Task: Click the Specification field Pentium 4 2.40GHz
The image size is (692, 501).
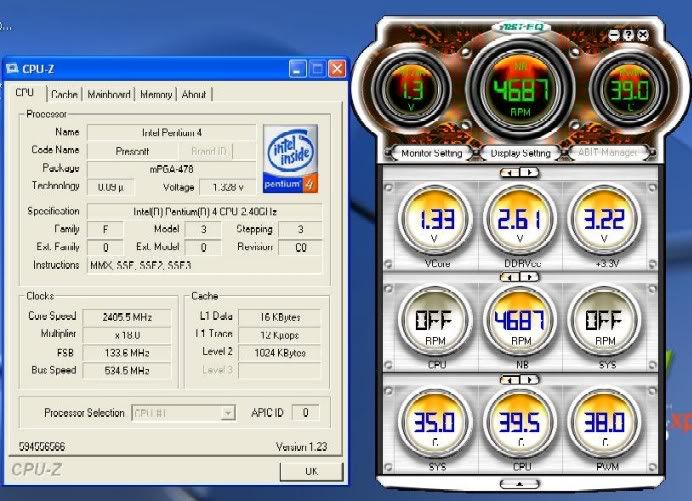Action: pos(205,211)
